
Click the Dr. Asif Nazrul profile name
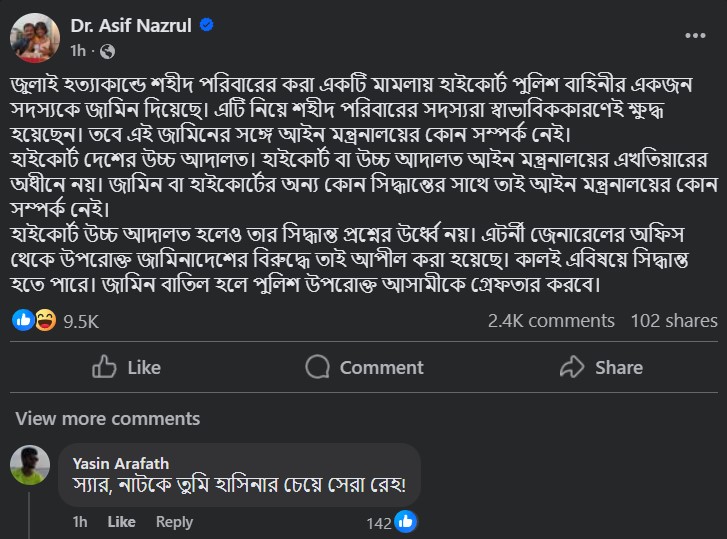coord(131,24)
